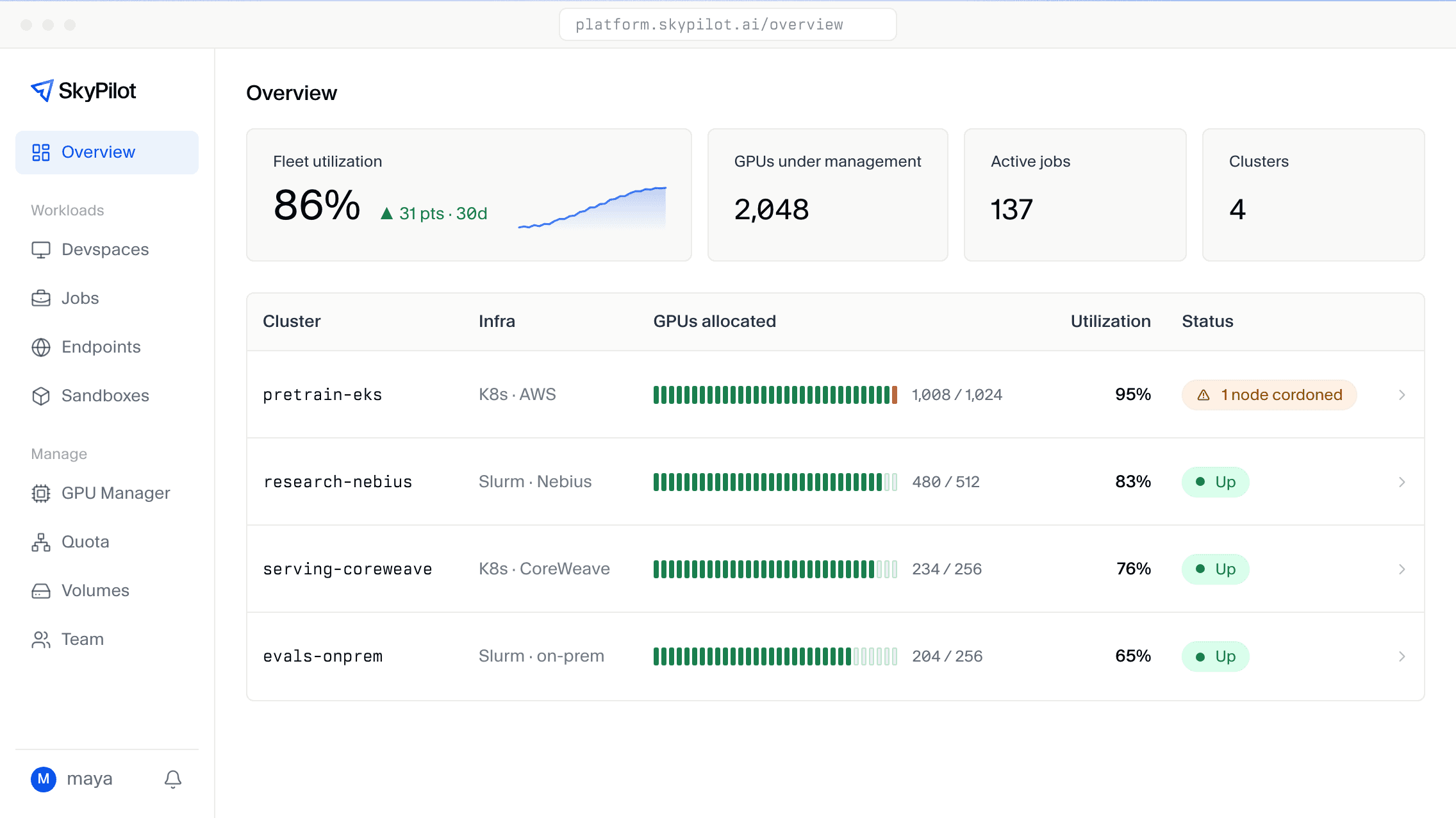The width and height of the screenshot is (1456, 818).
Task: Click the Up status badge for evals-onprem
Action: [1215, 656]
